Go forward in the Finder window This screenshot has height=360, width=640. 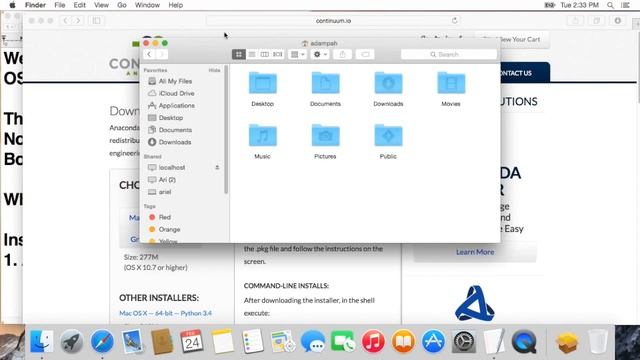point(162,54)
